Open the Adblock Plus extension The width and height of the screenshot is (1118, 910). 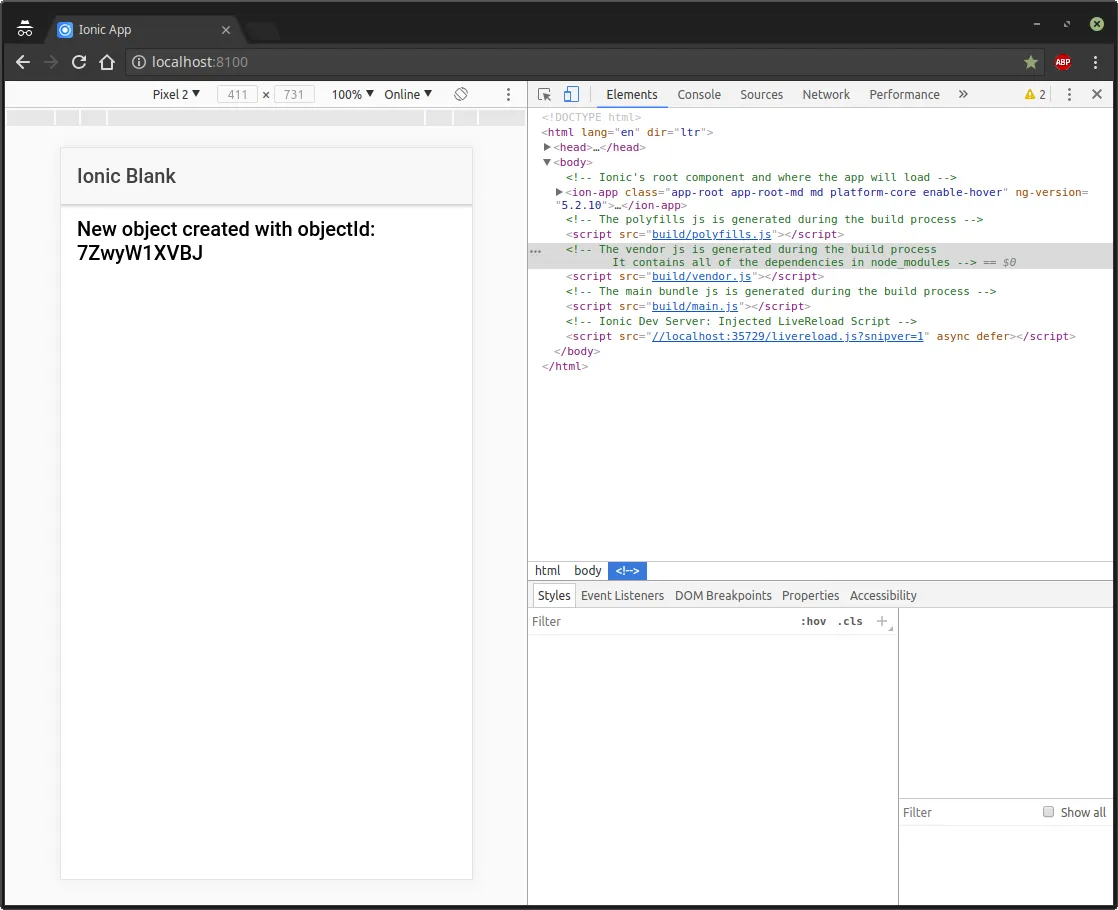pos(1062,62)
